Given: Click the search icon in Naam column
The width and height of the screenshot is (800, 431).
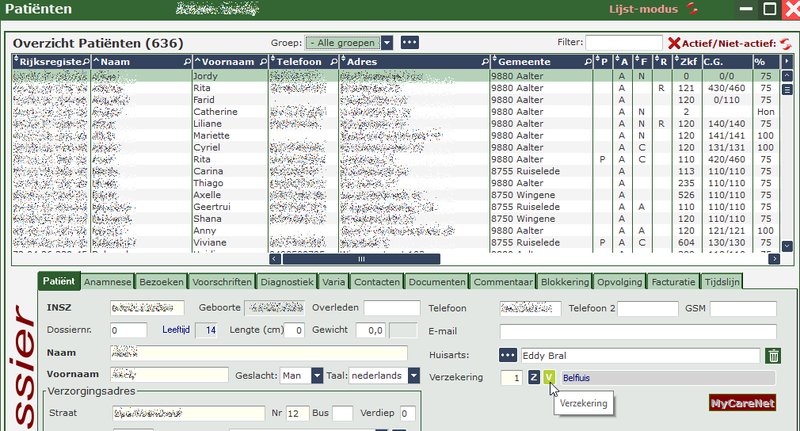Looking at the screenshot, I should tap(186, 62).
